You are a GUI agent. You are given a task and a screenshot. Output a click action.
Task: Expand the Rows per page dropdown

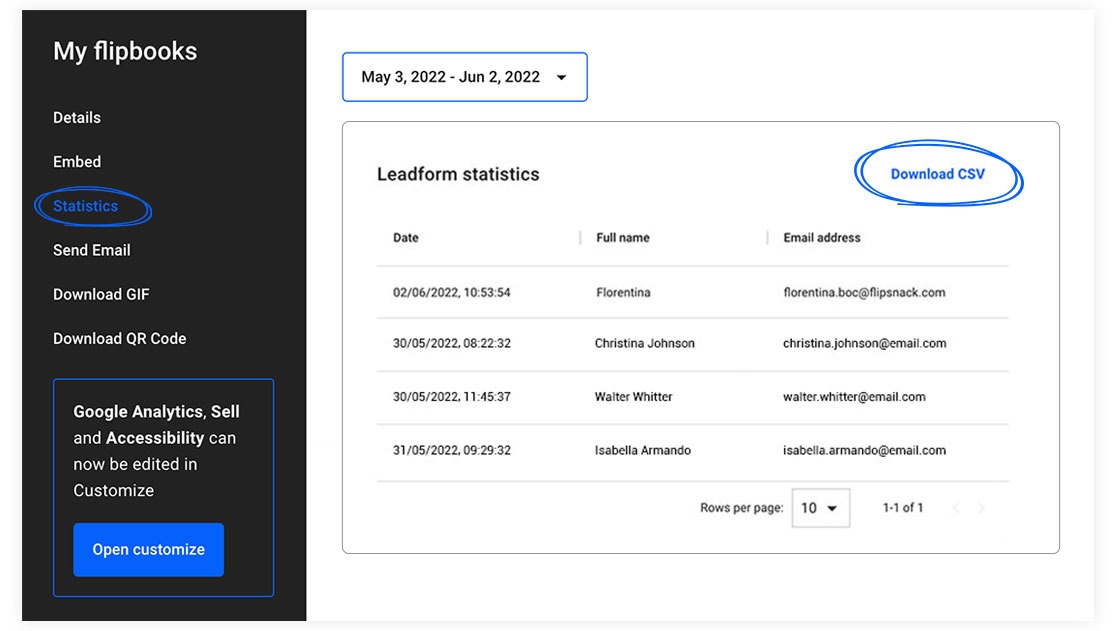pos(821,508)
